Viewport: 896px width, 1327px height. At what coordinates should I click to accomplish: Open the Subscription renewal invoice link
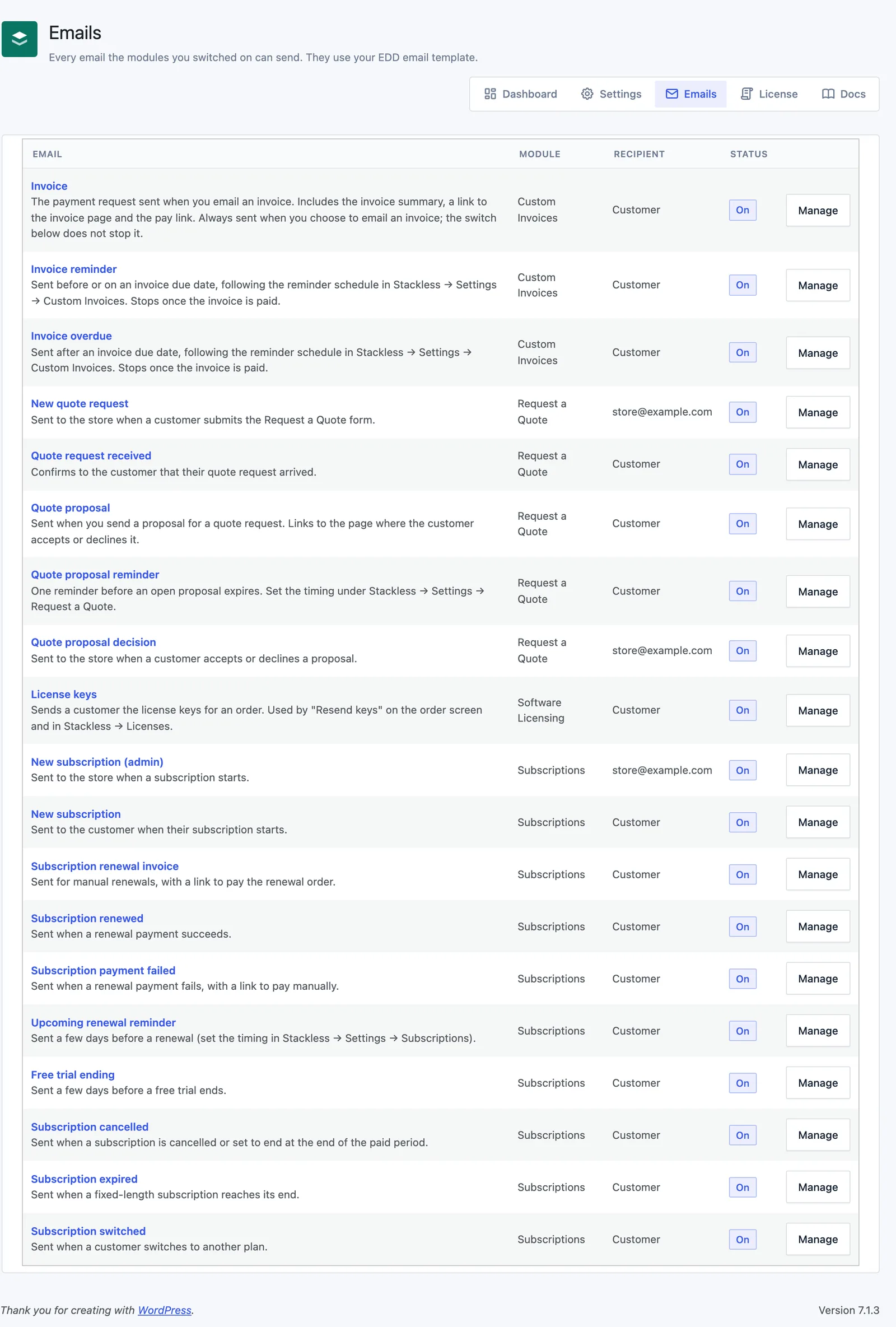104,866
